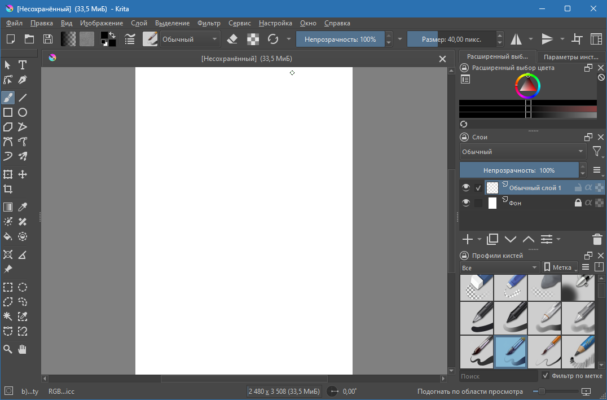Viewport: 607px width, 400px height.
Task: Select the Line tool
Action: 22,98
